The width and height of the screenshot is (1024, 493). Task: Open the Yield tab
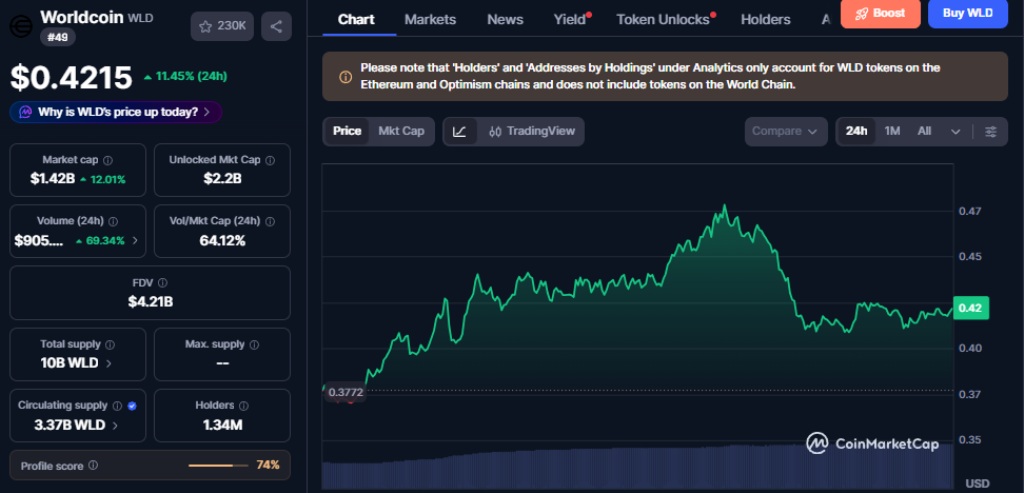tap(570, 20)
